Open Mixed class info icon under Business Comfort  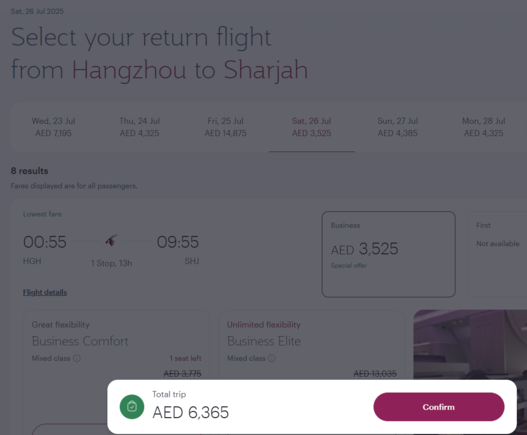[x=77, y=358]
